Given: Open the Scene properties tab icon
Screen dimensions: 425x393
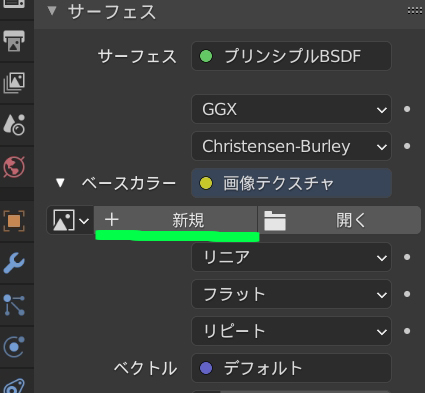Looking at the screenshot, I should pyautogui.click(x=14, y=125).
